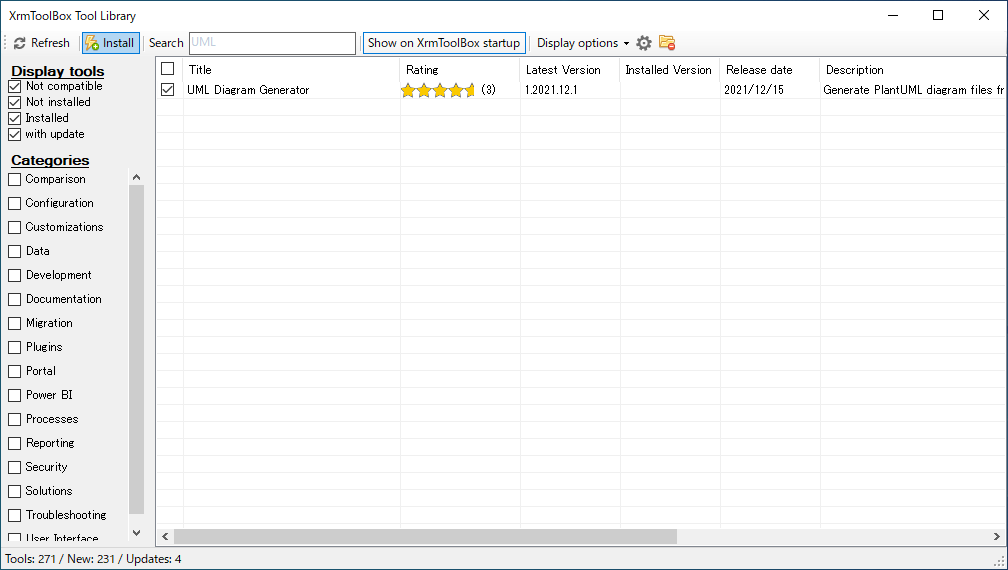Uncheck the with update checkbox
The image size is (1008, 570).
15,134
